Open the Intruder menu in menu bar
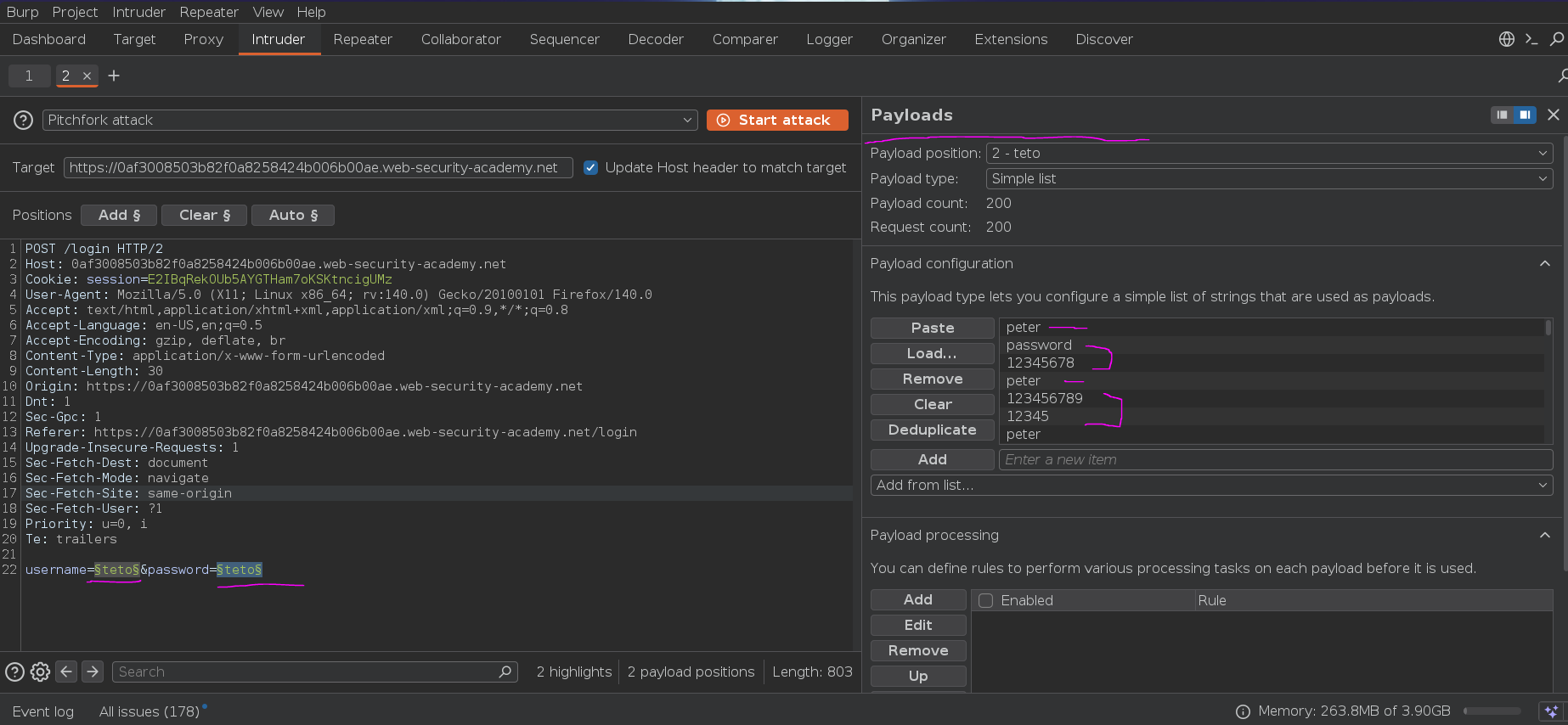Screen dimensions: 1568x725 point(138,12)
